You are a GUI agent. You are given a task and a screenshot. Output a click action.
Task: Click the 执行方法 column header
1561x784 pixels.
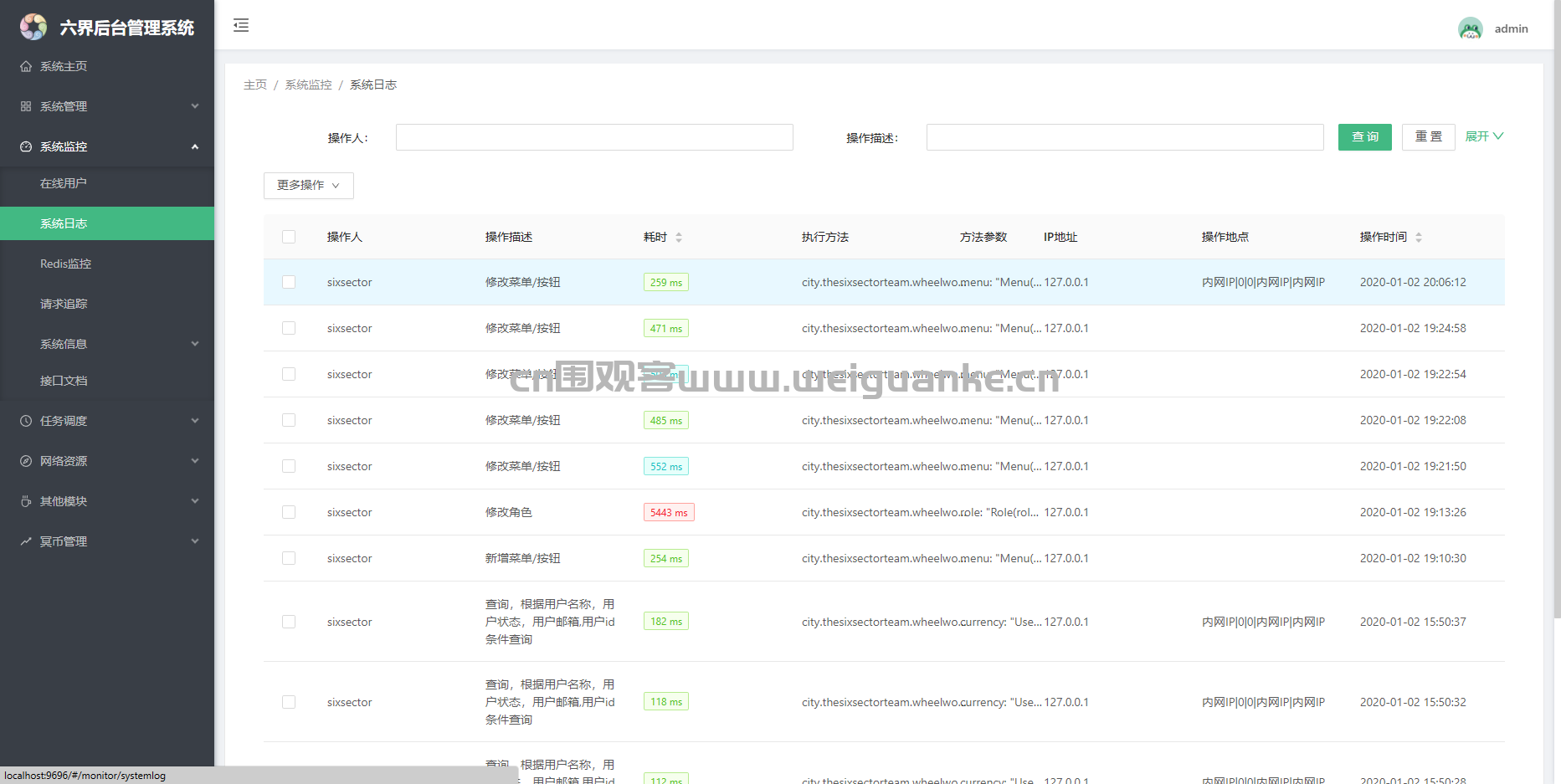coord(825,237)
